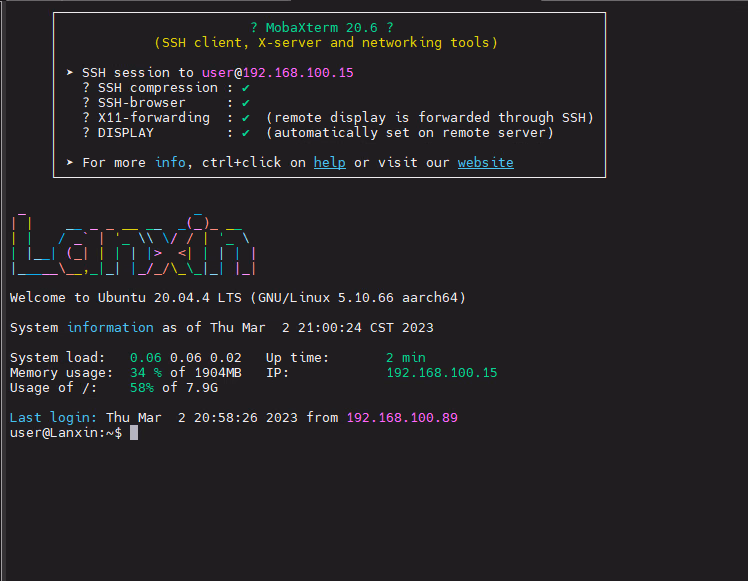Click the 1904MB memory total

(218, 373)
